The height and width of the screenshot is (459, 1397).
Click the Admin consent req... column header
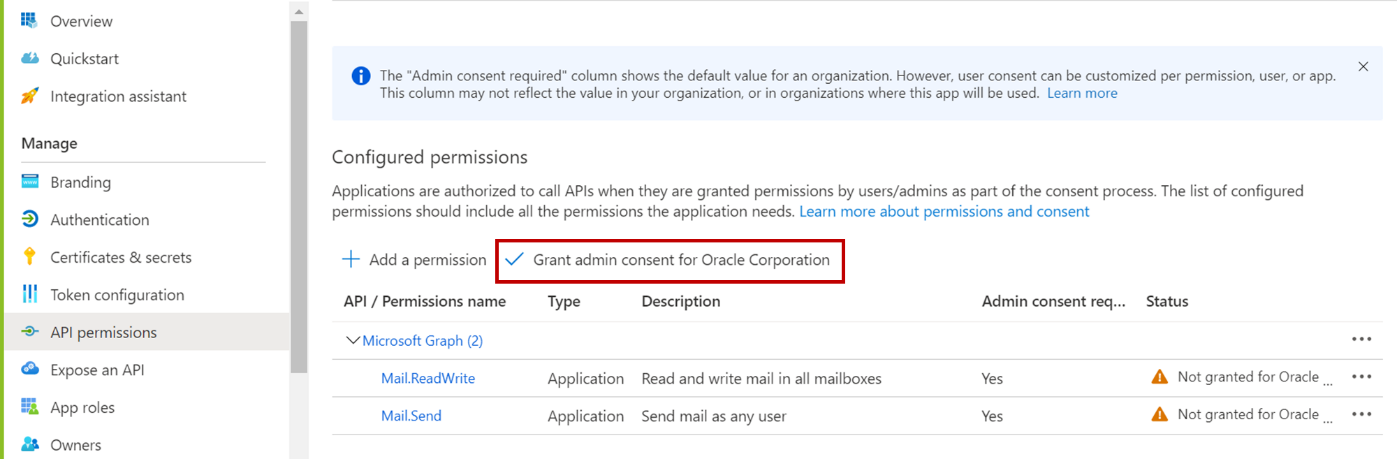(x=1054, y=301)
